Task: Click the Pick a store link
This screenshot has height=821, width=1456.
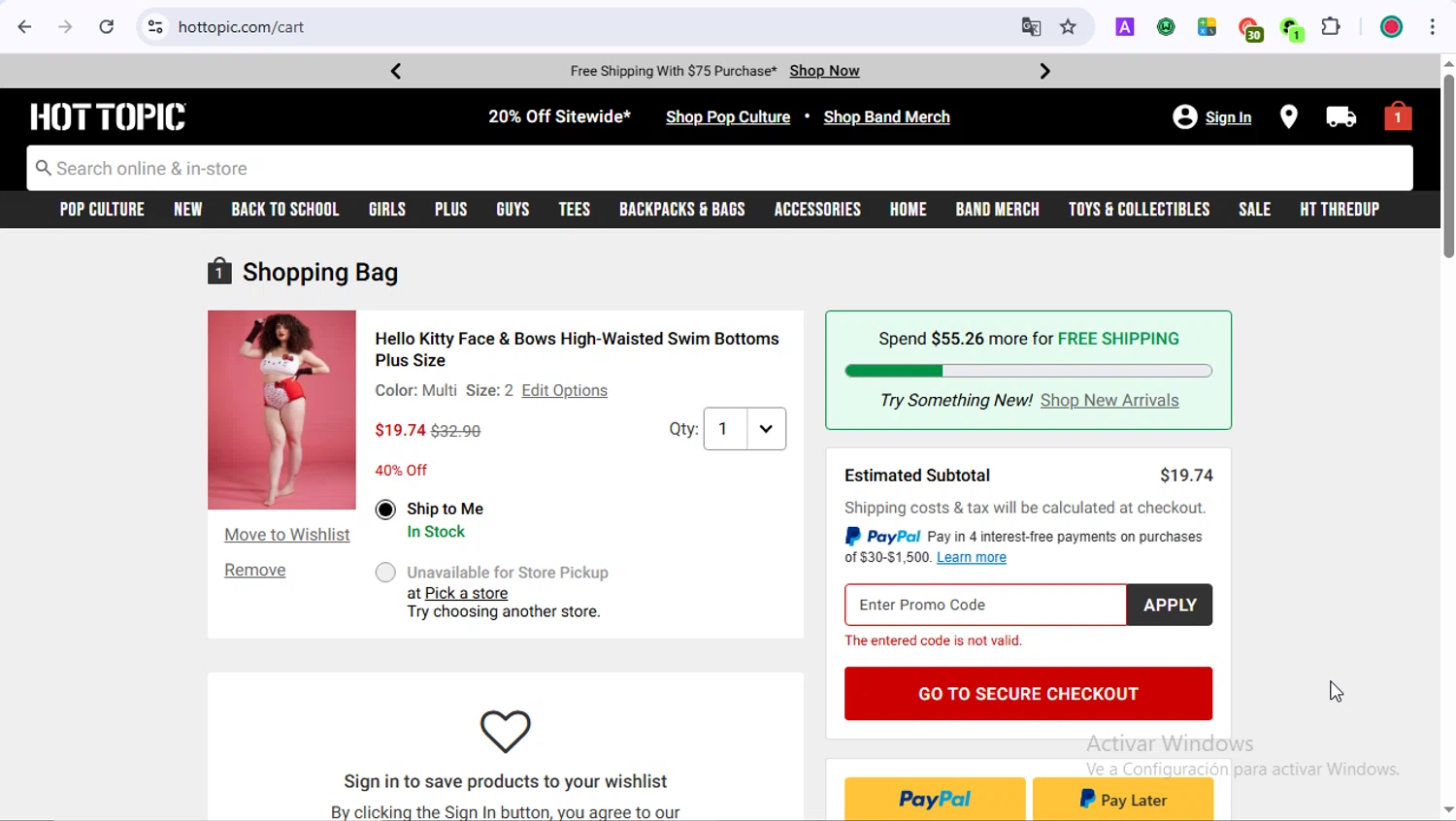Action: [x=466, y=593]
